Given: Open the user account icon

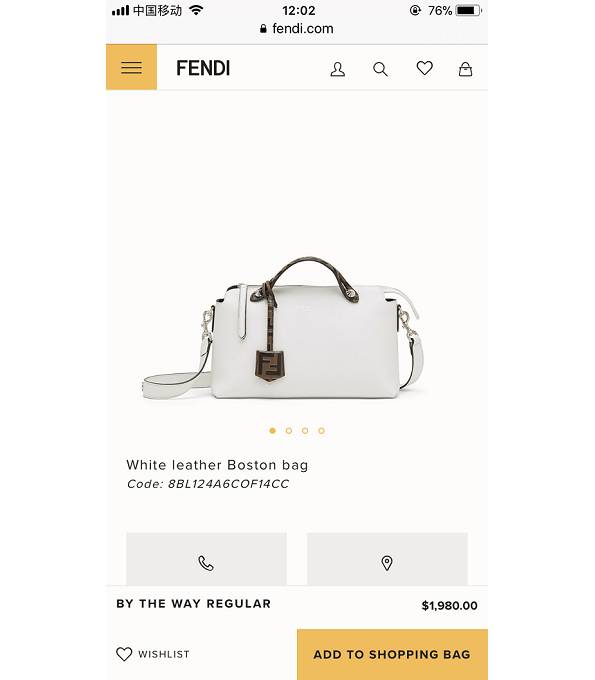Looking at the screenshot, I should pos(337,69).
